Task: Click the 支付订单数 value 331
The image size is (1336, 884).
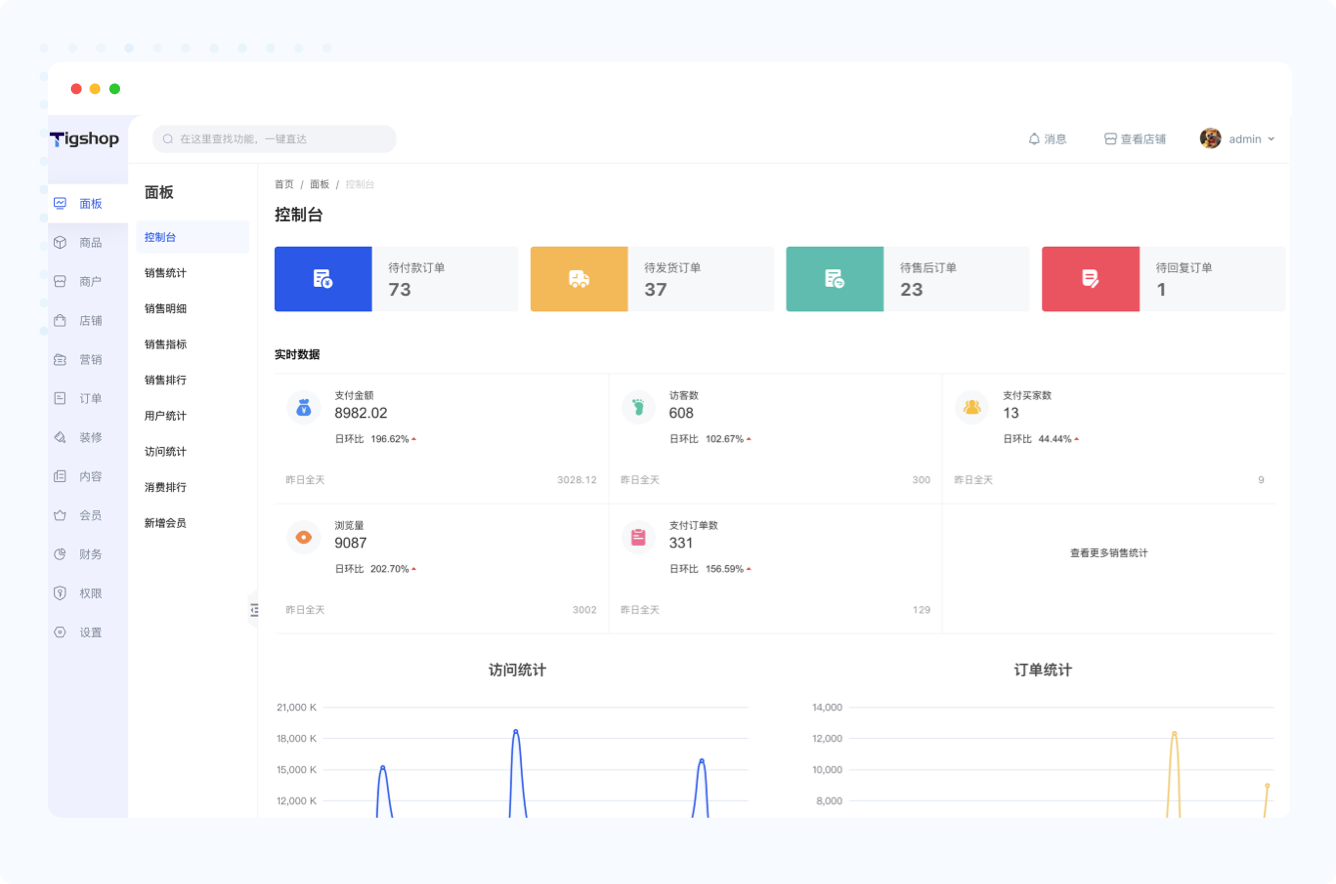Action: (681, 543)
